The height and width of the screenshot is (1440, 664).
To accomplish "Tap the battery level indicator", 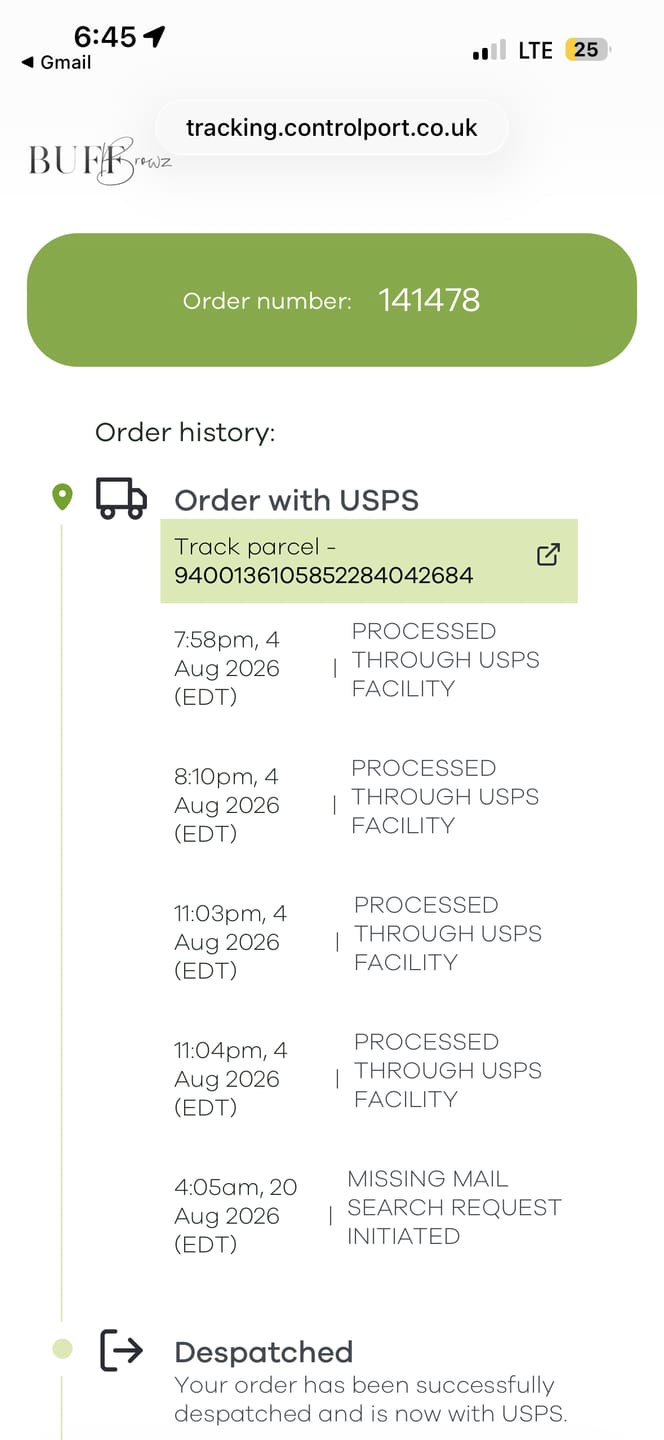I will click(588, 49).
